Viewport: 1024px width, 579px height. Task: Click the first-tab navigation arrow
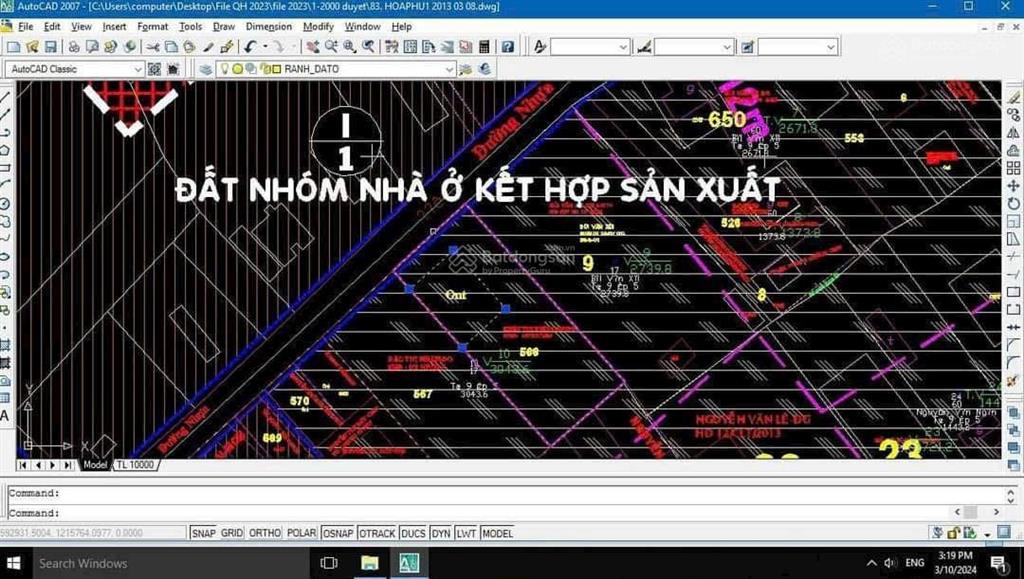click(x=23, y=465)
